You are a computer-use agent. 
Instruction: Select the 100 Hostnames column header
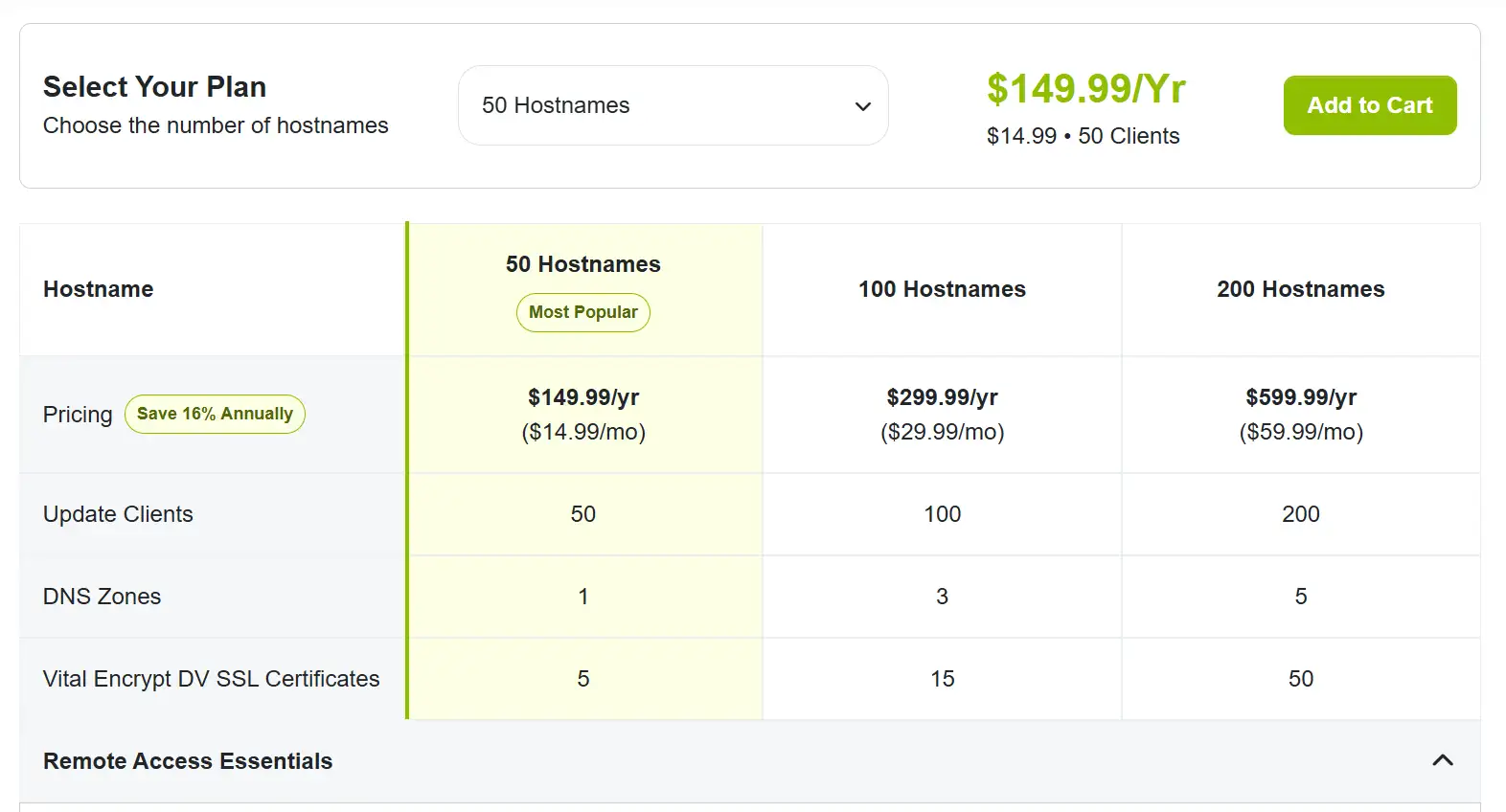pos(942,289)
